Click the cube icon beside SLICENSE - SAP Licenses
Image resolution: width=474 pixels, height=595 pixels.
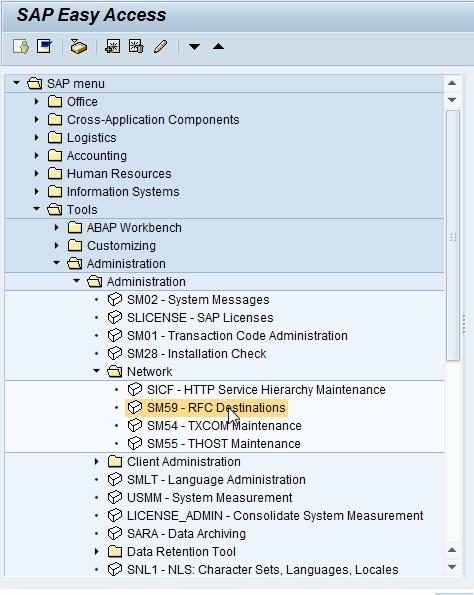115,317
